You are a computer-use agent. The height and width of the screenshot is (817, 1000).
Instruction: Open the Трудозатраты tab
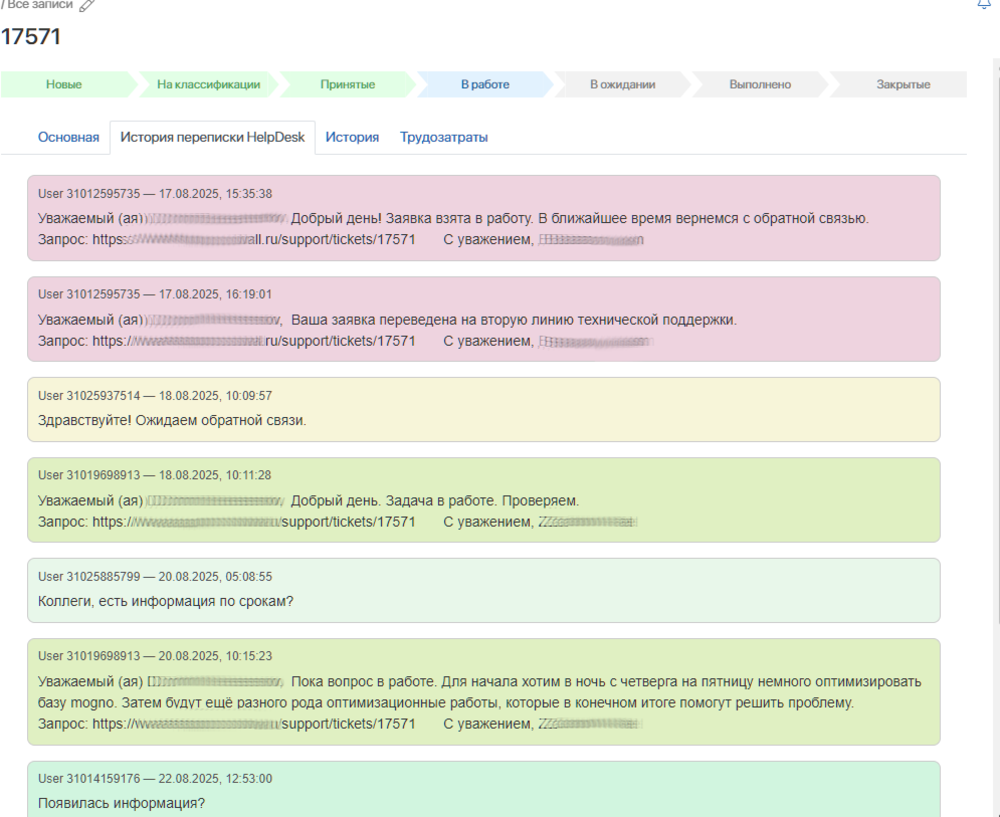(x=444, y=138)
